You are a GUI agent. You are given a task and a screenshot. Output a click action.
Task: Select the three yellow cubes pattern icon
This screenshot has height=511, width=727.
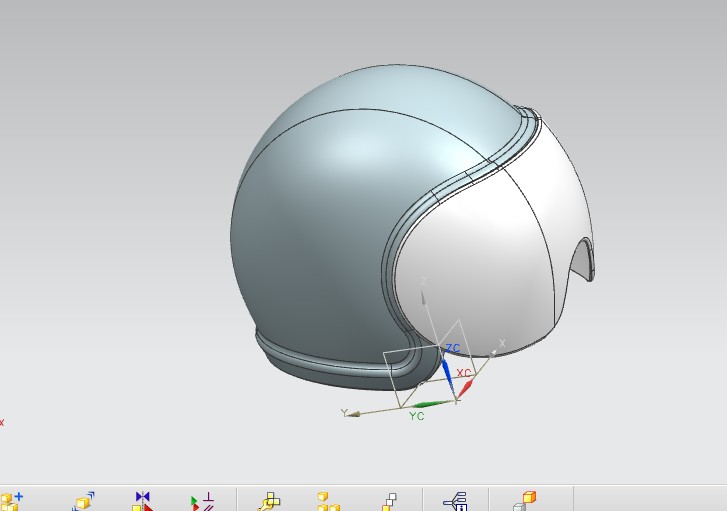(x=328, y=502)
